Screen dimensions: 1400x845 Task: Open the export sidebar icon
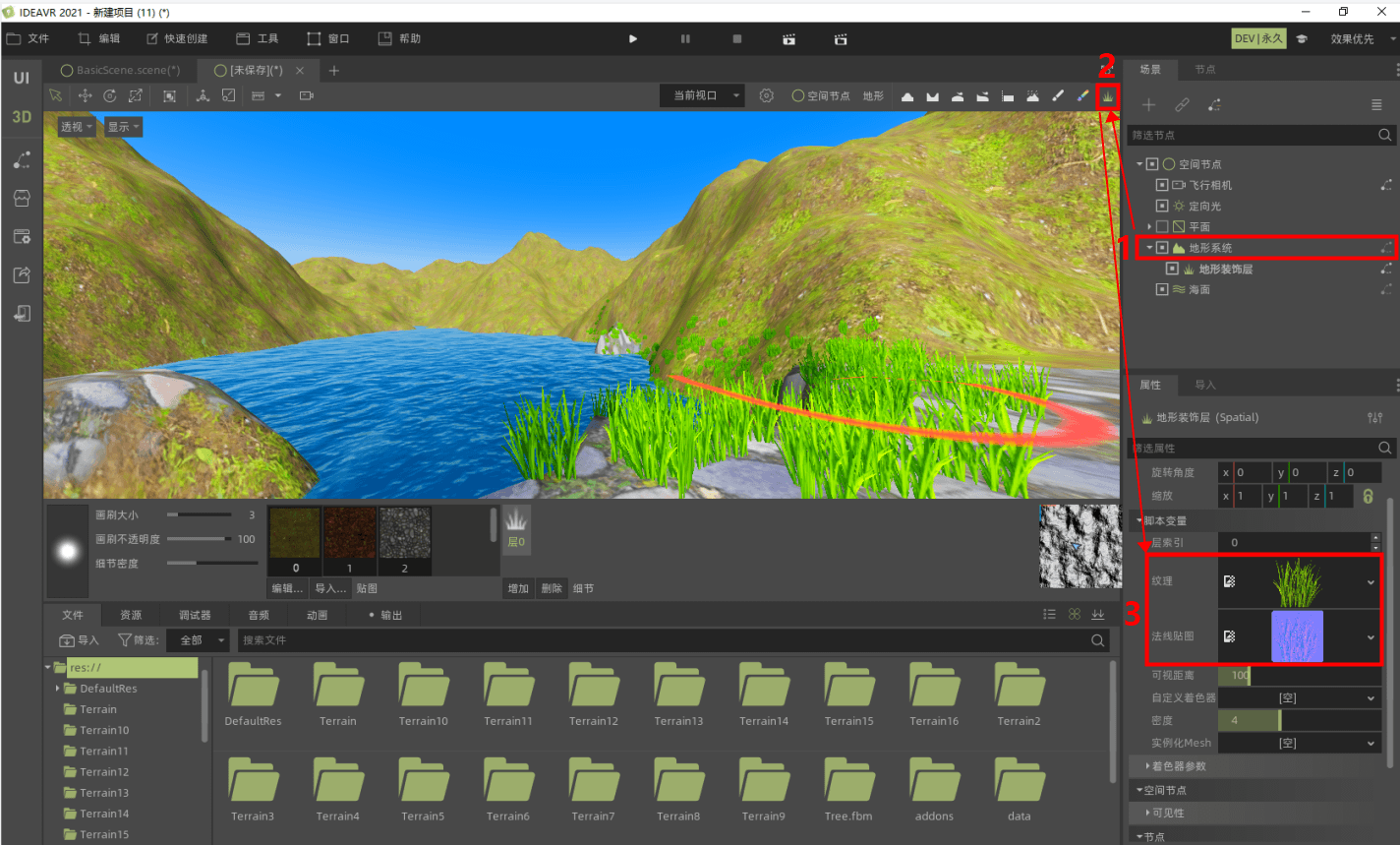pyautogui.click(x=22, y=274)
